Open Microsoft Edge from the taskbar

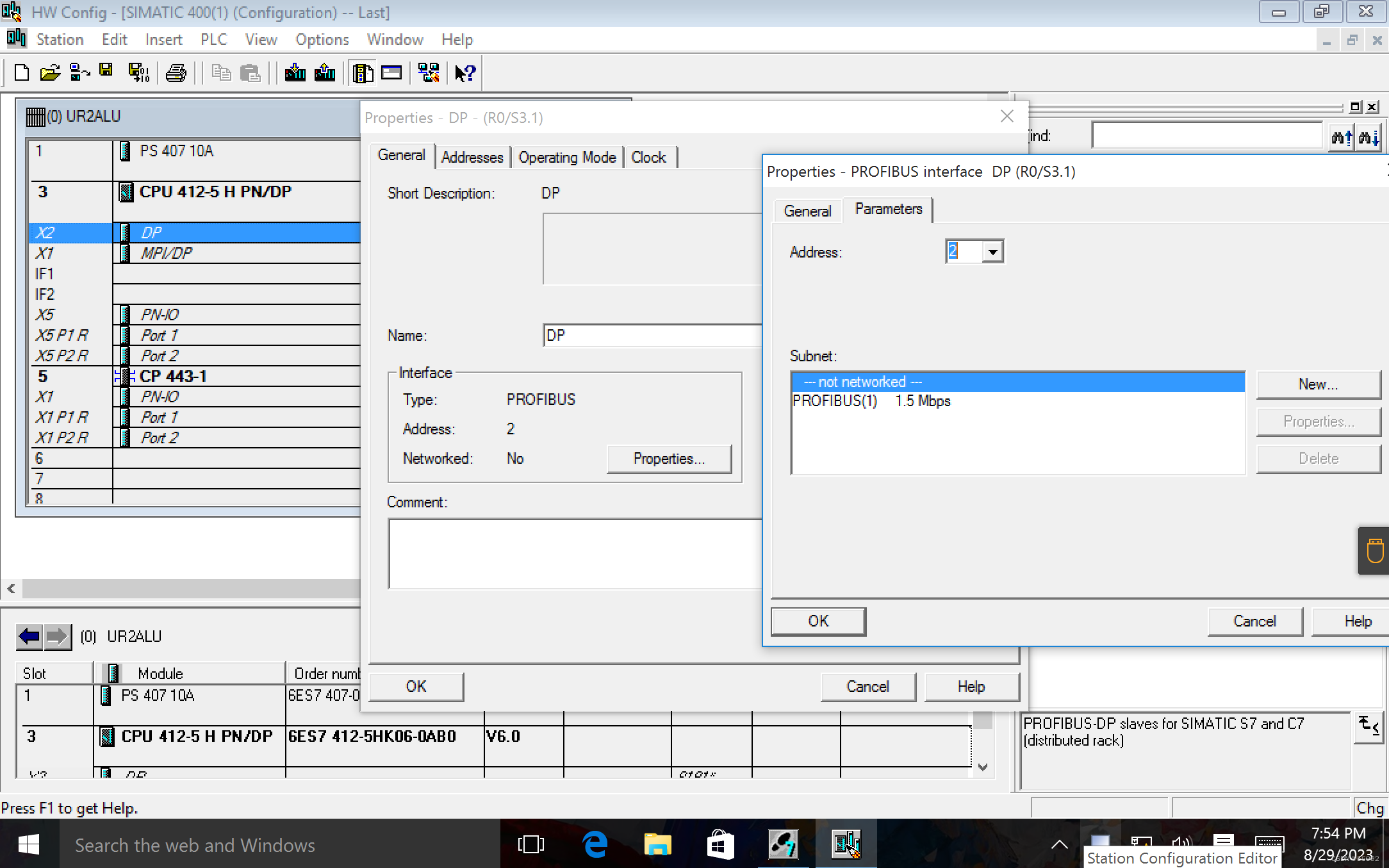pyautogui.click(x=595, y=845)
